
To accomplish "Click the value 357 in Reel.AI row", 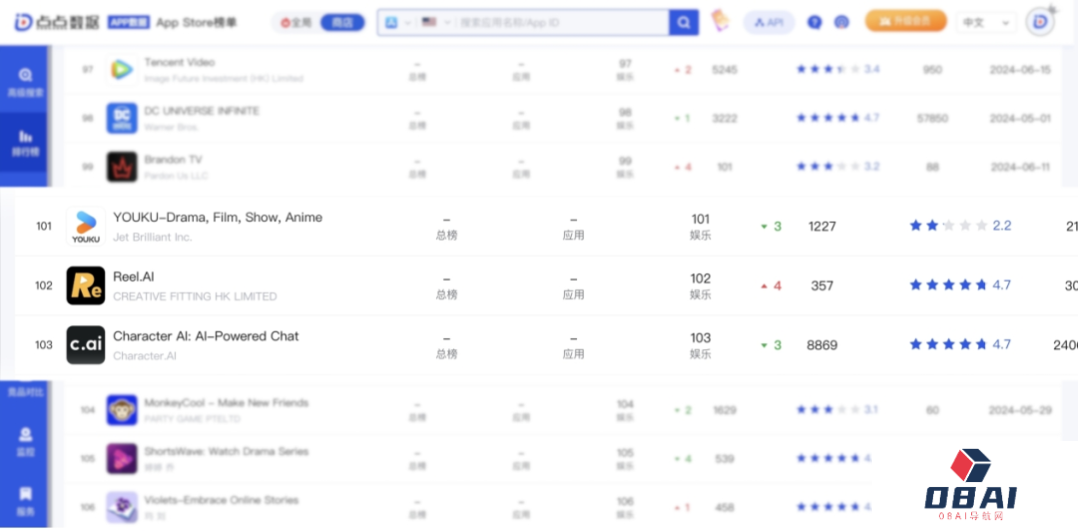I will [x=822, y=285].
